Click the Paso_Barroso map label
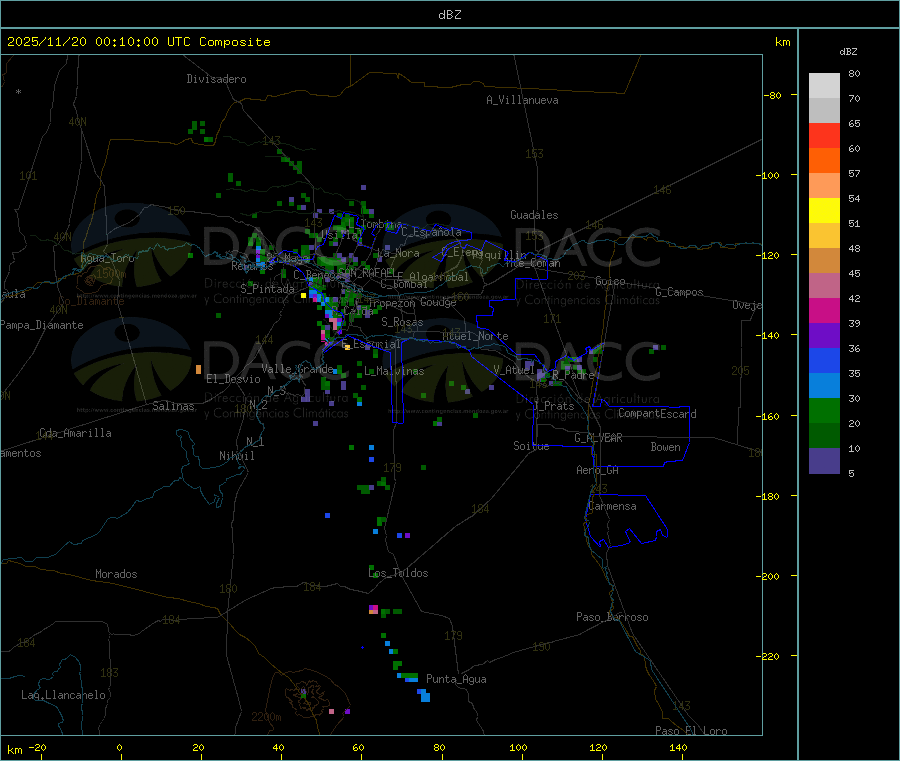Image resolution: width=900 pixels, height=761 pixels. (612, 617)
